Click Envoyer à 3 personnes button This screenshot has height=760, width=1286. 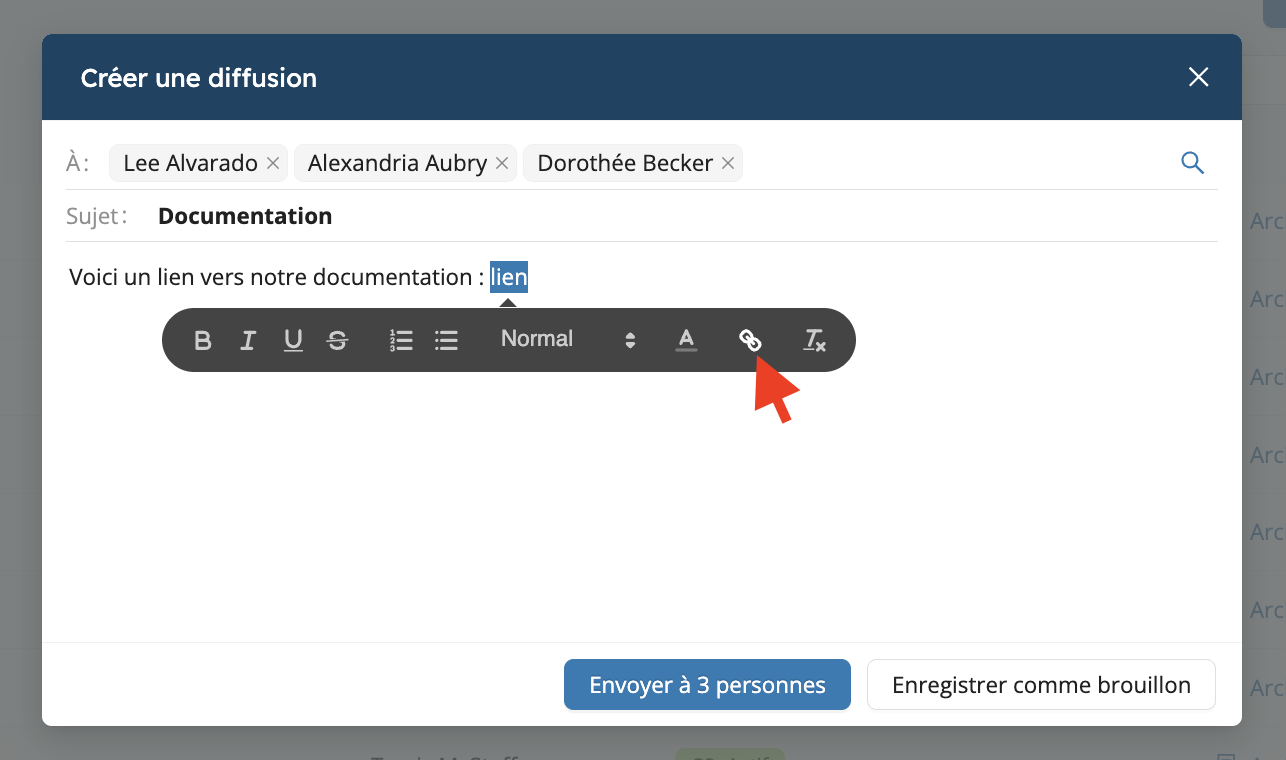[707, 685]
